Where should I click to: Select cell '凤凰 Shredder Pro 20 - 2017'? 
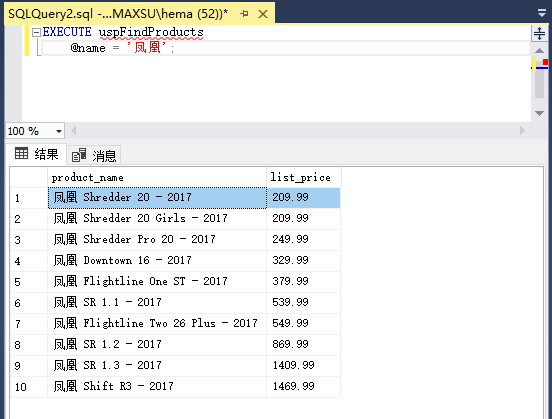pos(157,240)
